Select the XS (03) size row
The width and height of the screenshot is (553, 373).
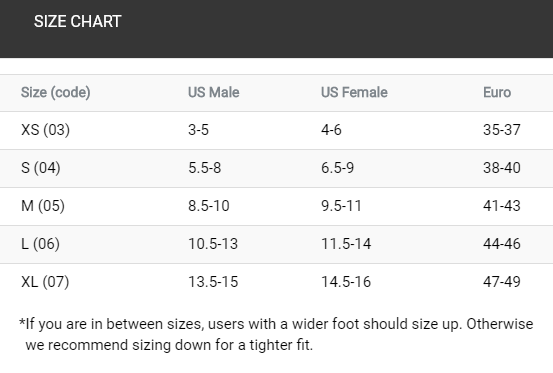click(276, 130)
